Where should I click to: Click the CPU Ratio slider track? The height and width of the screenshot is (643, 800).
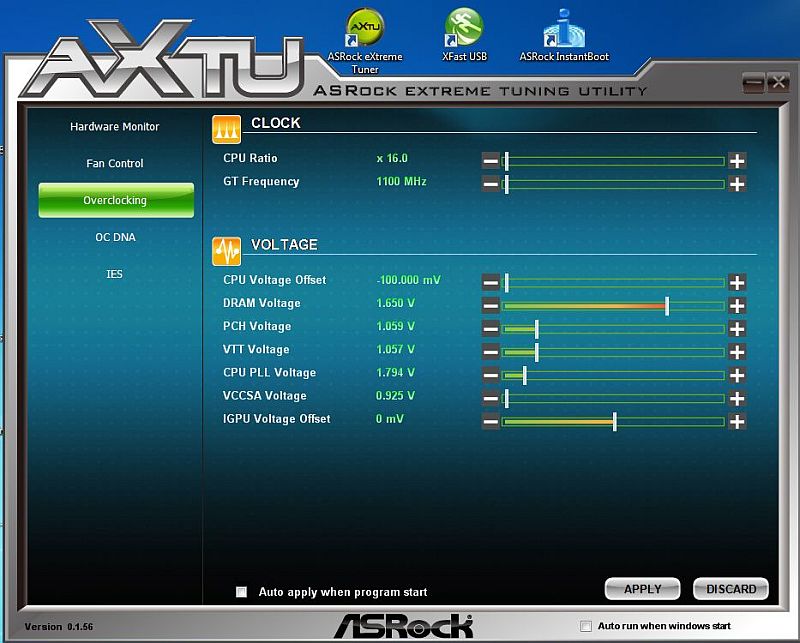(613, 161)
